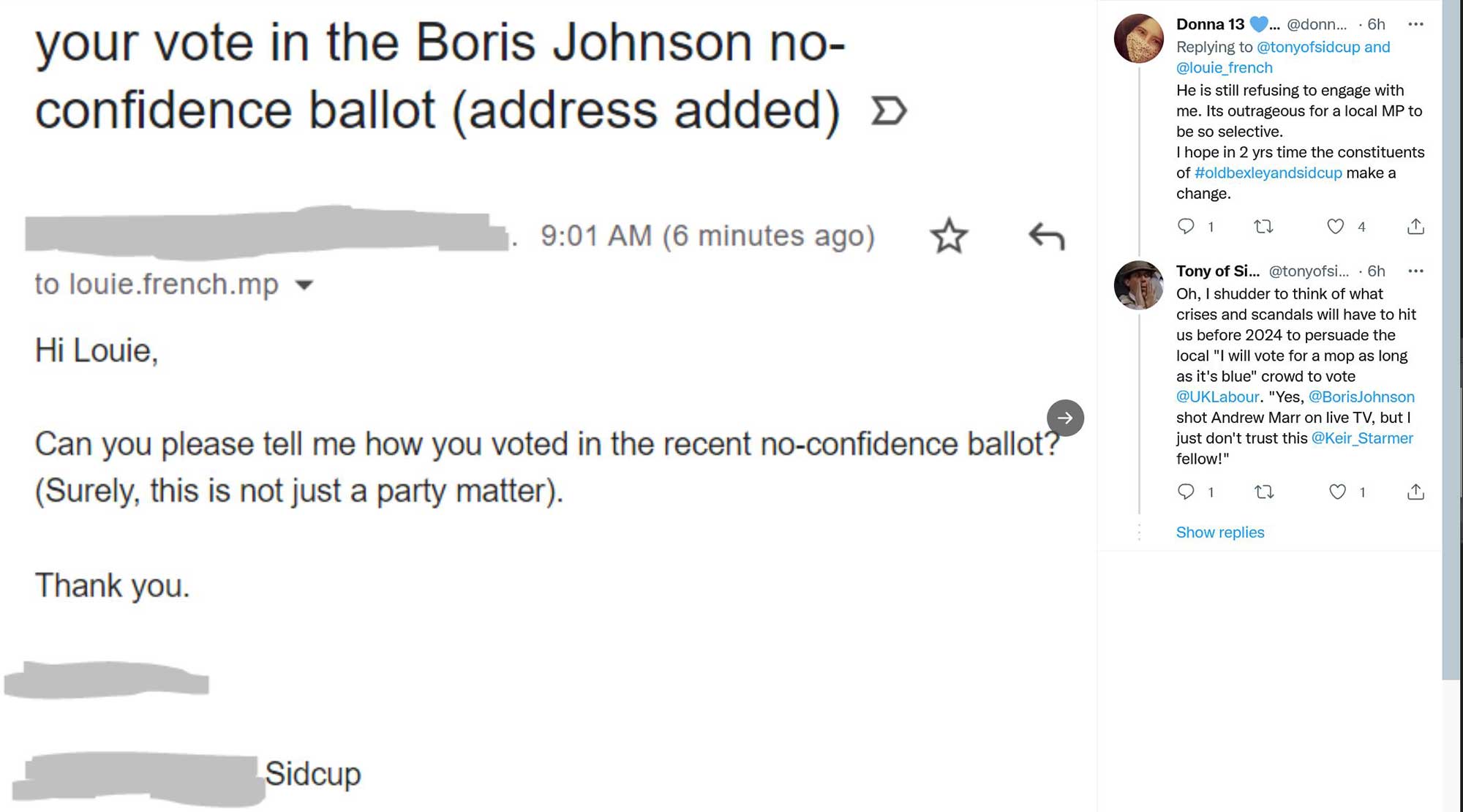Reply to Tony of Sidcup's tweet
Viewport: 1463px width, 812px height.
(x=1186, y=492)
